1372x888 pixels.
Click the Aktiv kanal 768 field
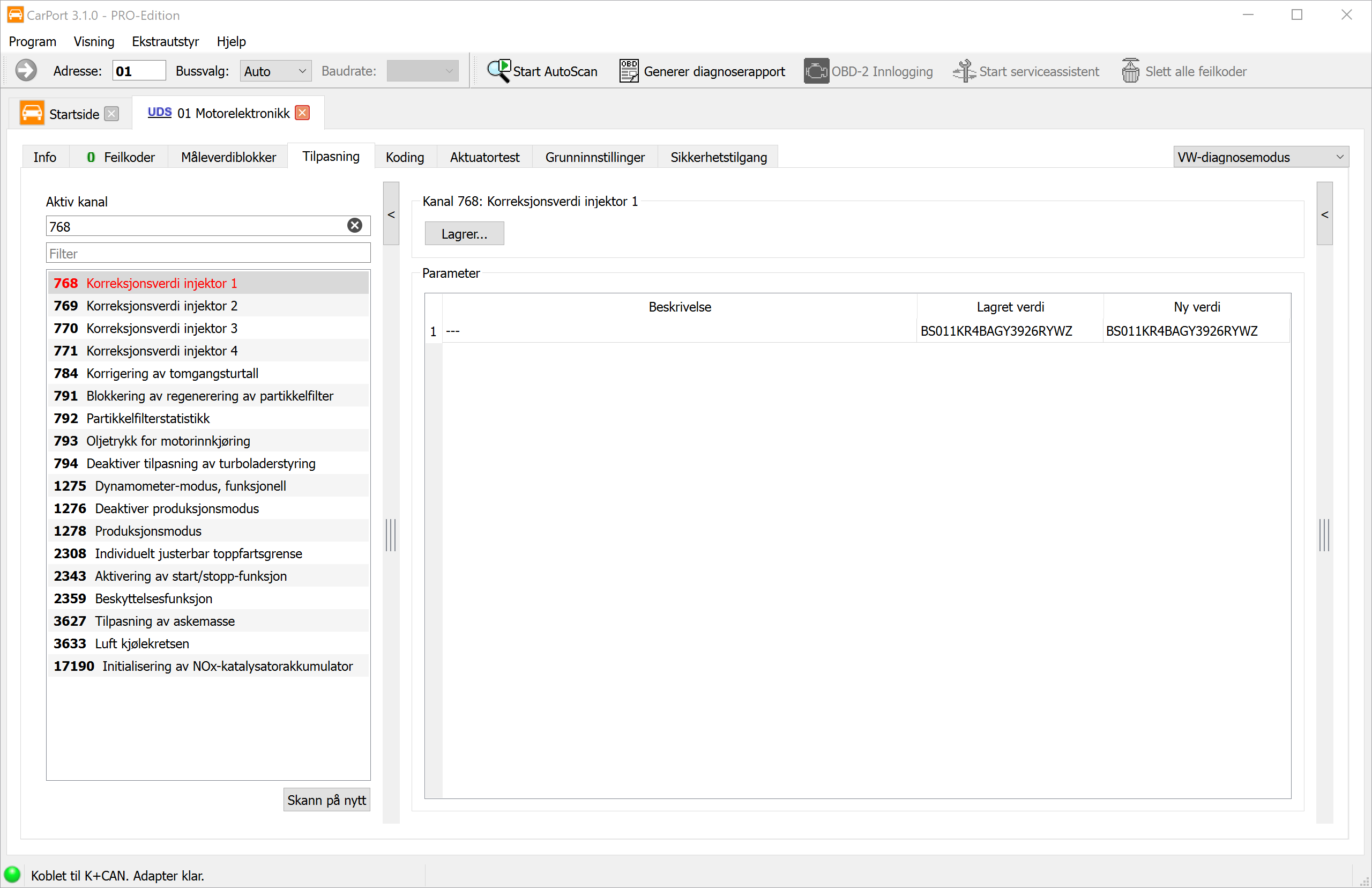[208, 226]
